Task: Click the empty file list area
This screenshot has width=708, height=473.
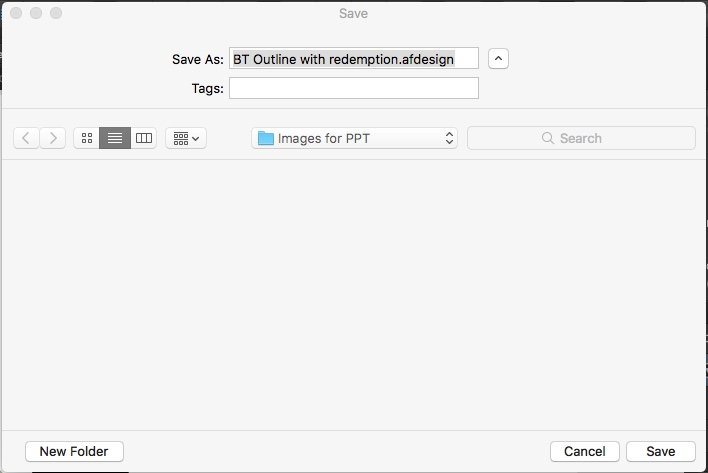Action: [x=354, y=295]
